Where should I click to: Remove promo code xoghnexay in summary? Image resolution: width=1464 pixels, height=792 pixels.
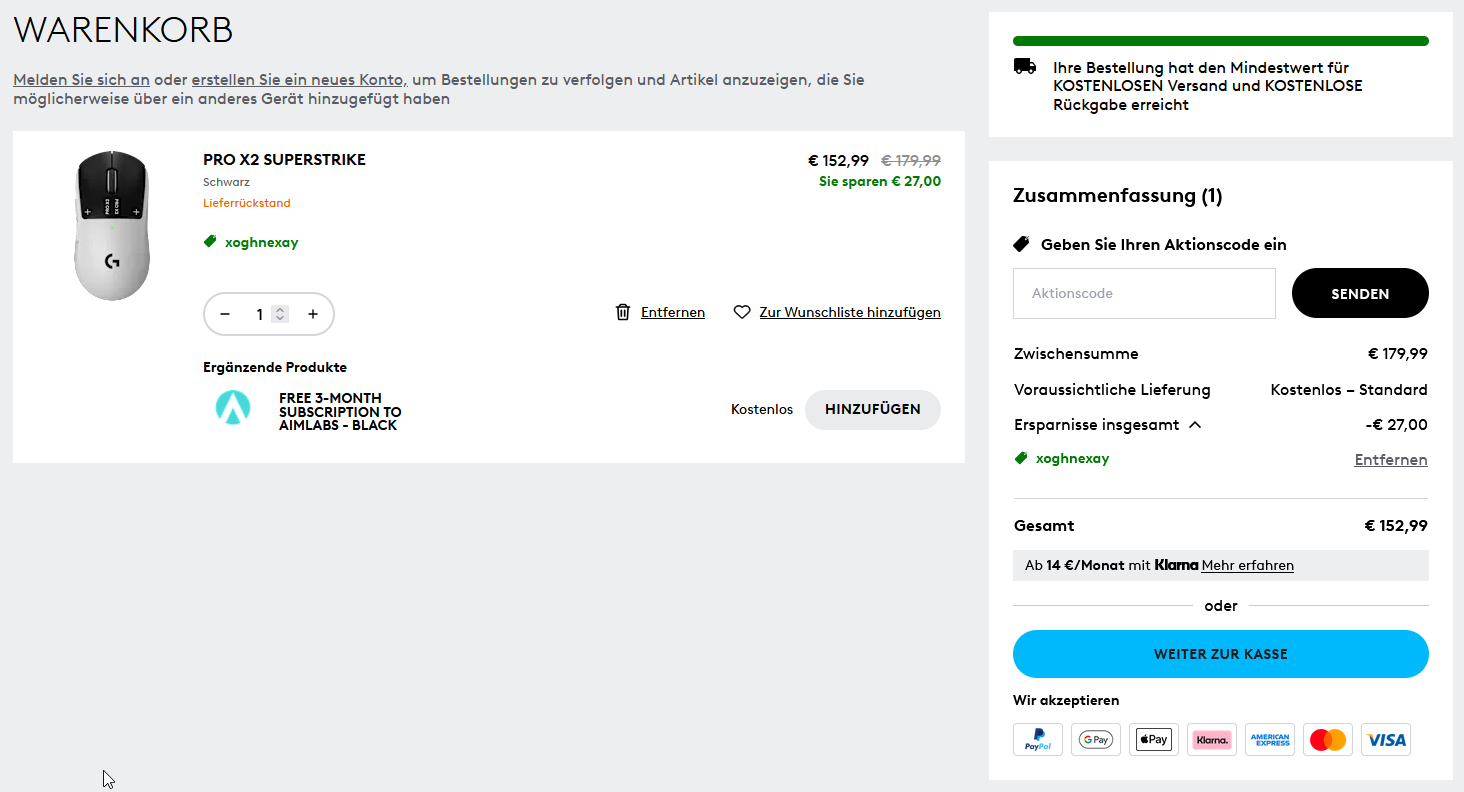point(1391,460)
